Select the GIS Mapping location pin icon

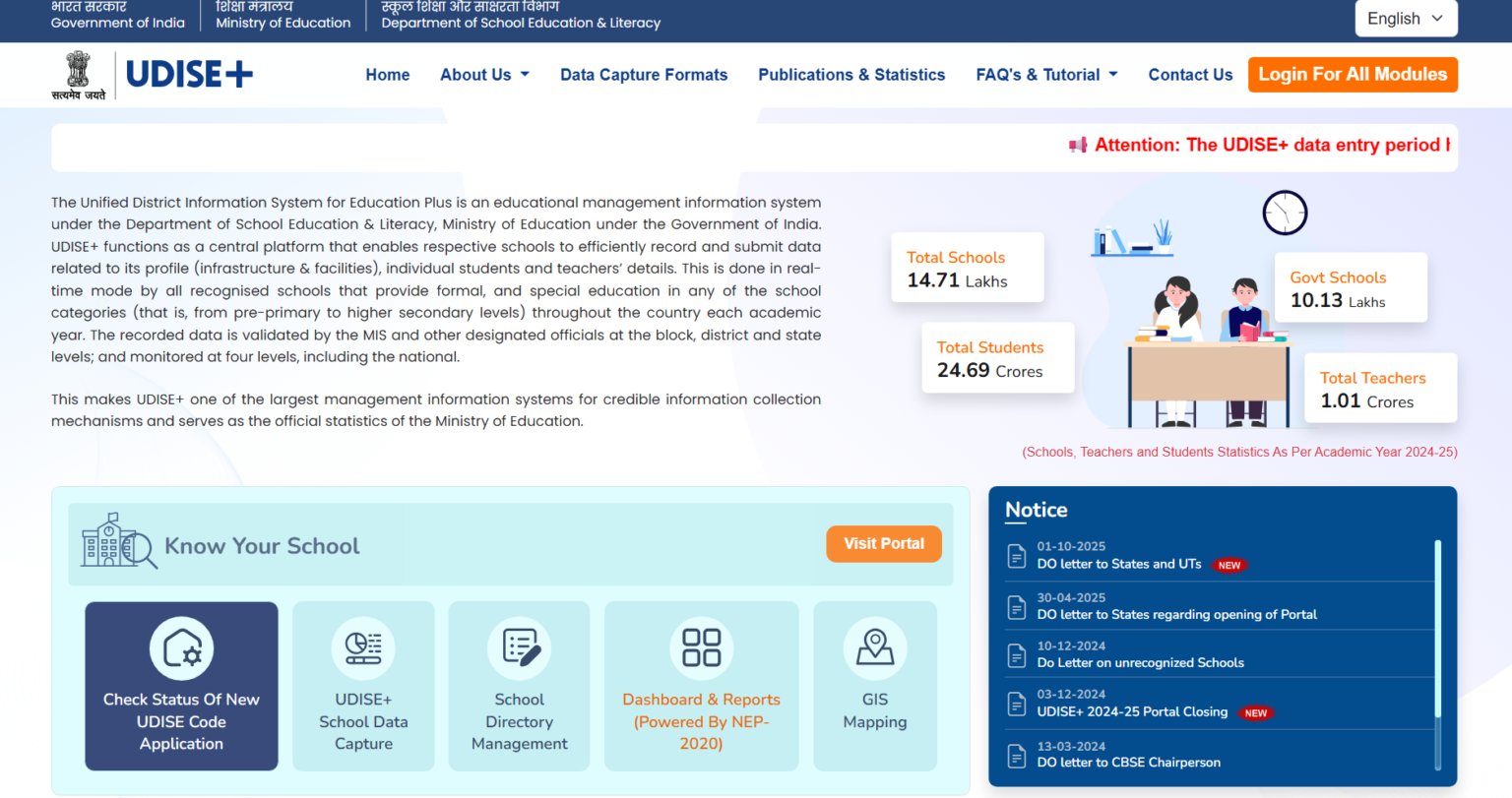click(875, 647)
